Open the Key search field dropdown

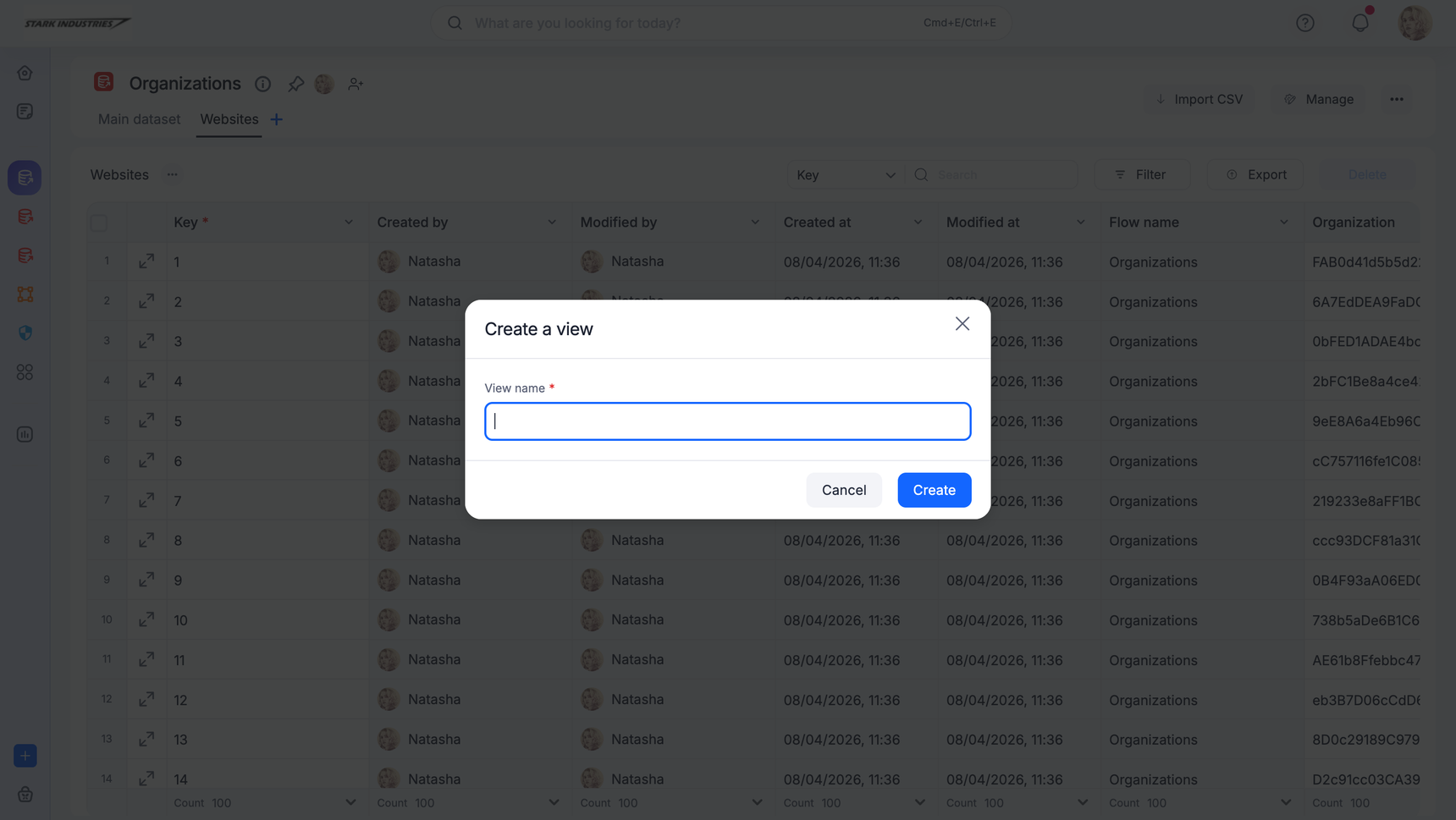pyautogui.click(x=844, y=174)
